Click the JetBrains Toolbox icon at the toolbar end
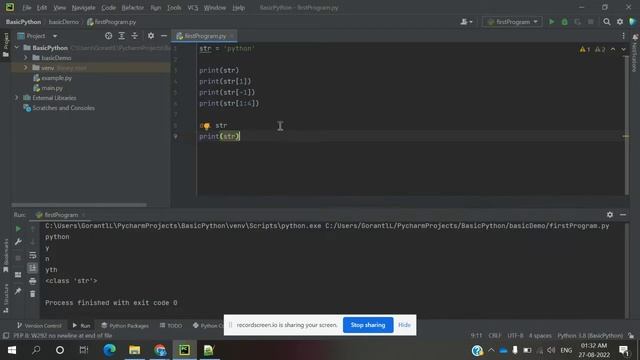This screenshot has width=640, height=360. tap(633, 22)
